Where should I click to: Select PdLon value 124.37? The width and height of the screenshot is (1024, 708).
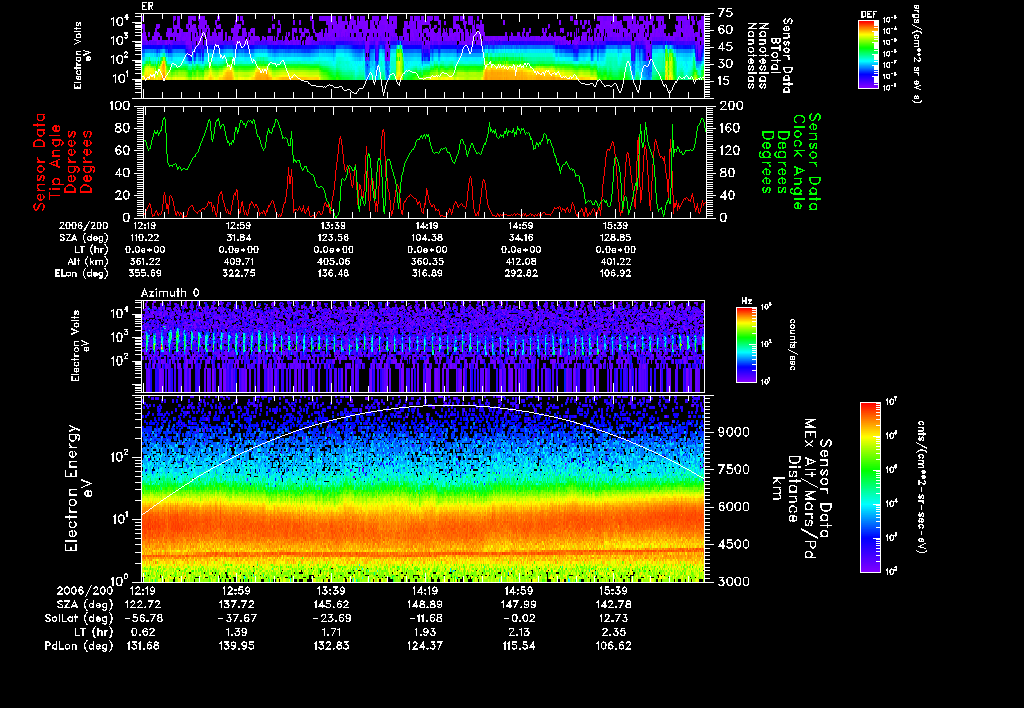[x=425, y=645]
